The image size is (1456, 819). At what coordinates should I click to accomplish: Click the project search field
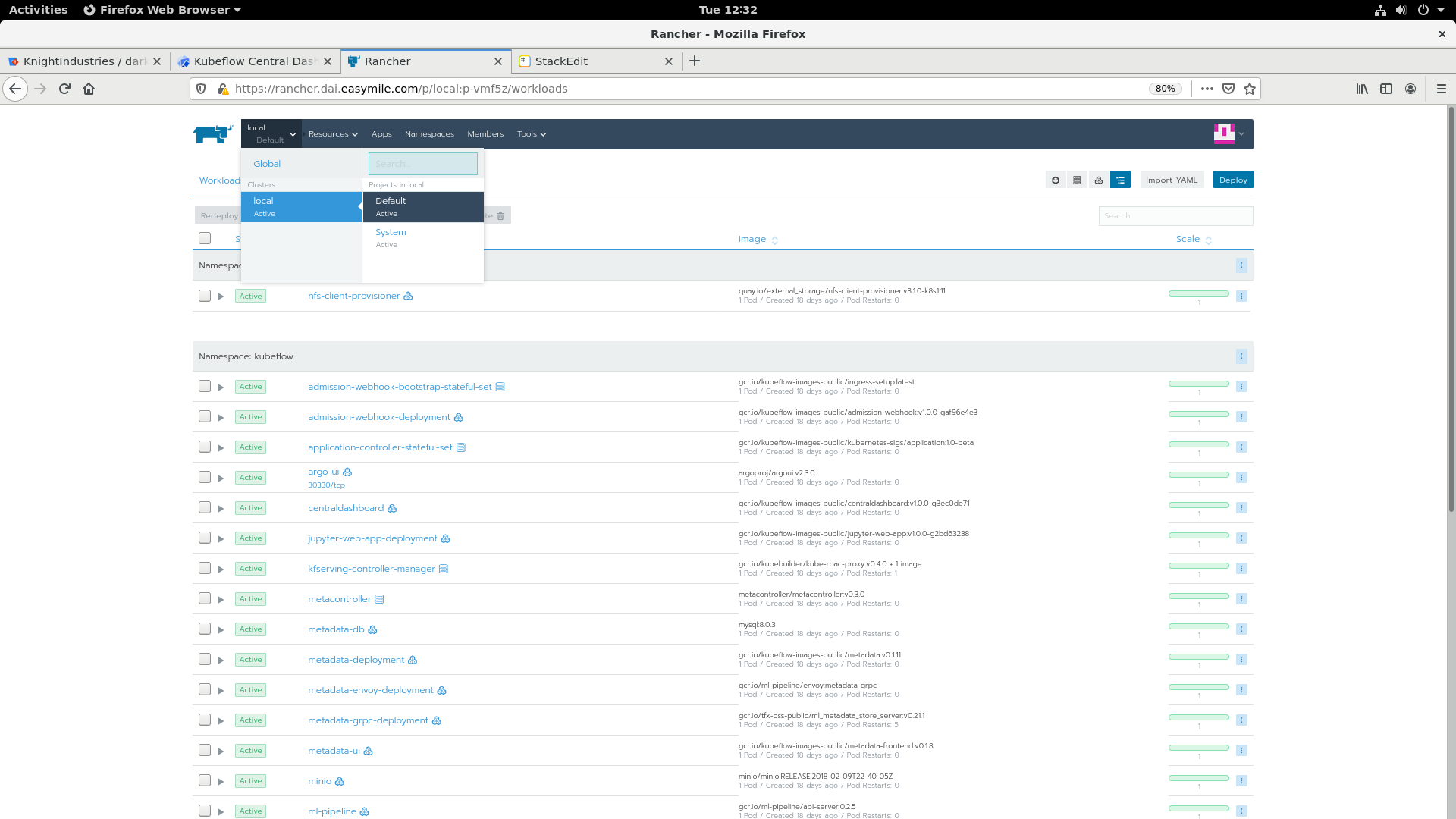pyautogui.click(x=422, y=164)
